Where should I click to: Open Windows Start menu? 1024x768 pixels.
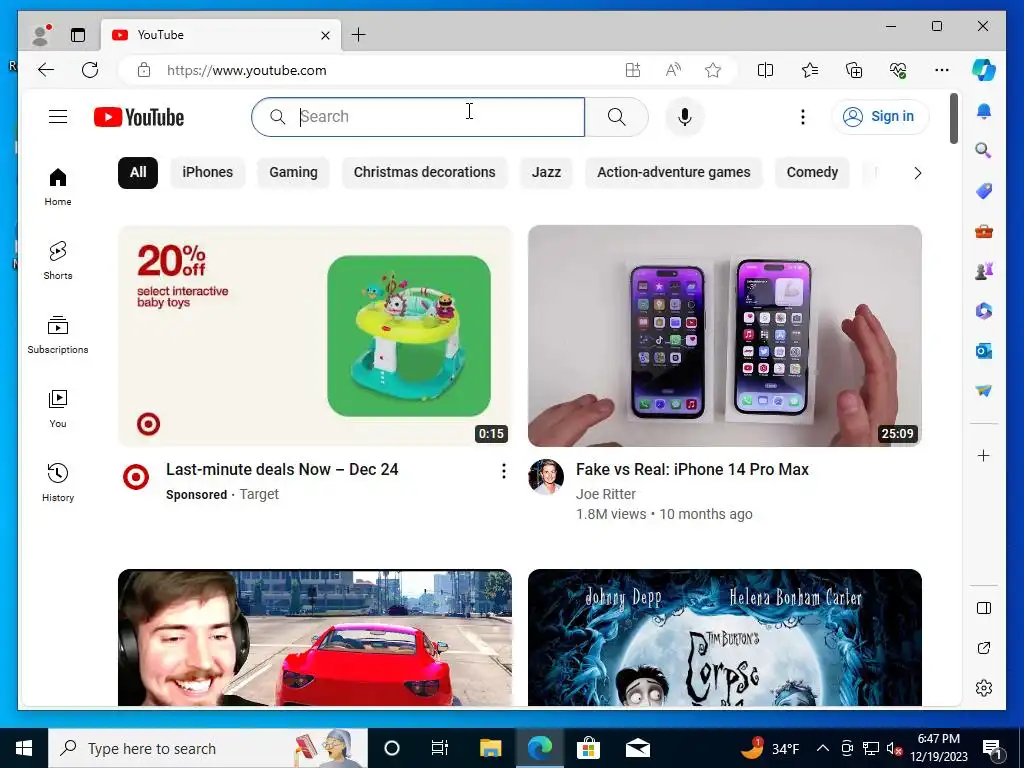click(x=24, y=748)
